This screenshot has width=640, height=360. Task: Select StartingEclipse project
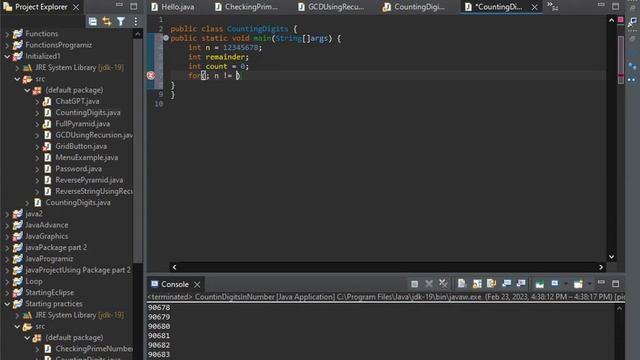[x=49, y=293]
